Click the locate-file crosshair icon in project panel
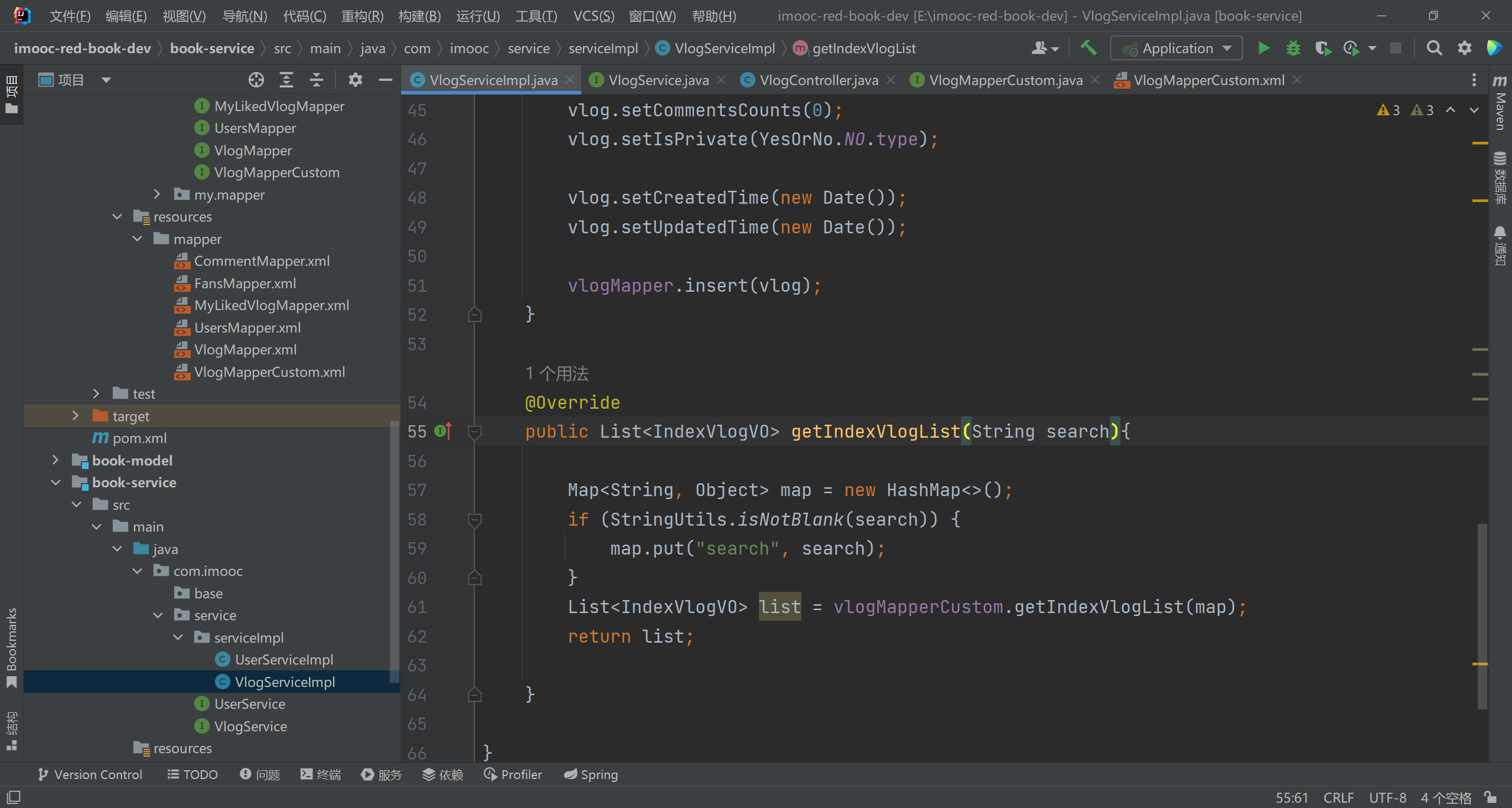The width and height of the screenshot is (1512, 808). coord(256,80)
